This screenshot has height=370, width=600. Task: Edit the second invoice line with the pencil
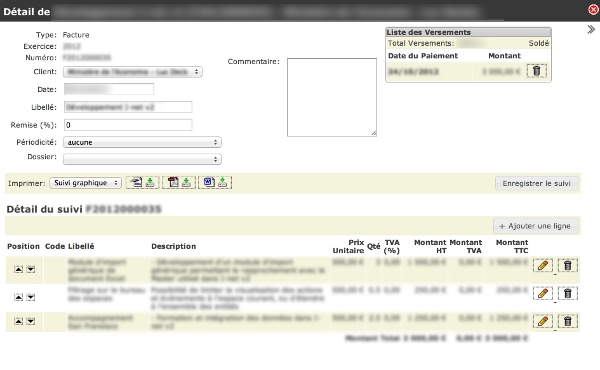543,293
